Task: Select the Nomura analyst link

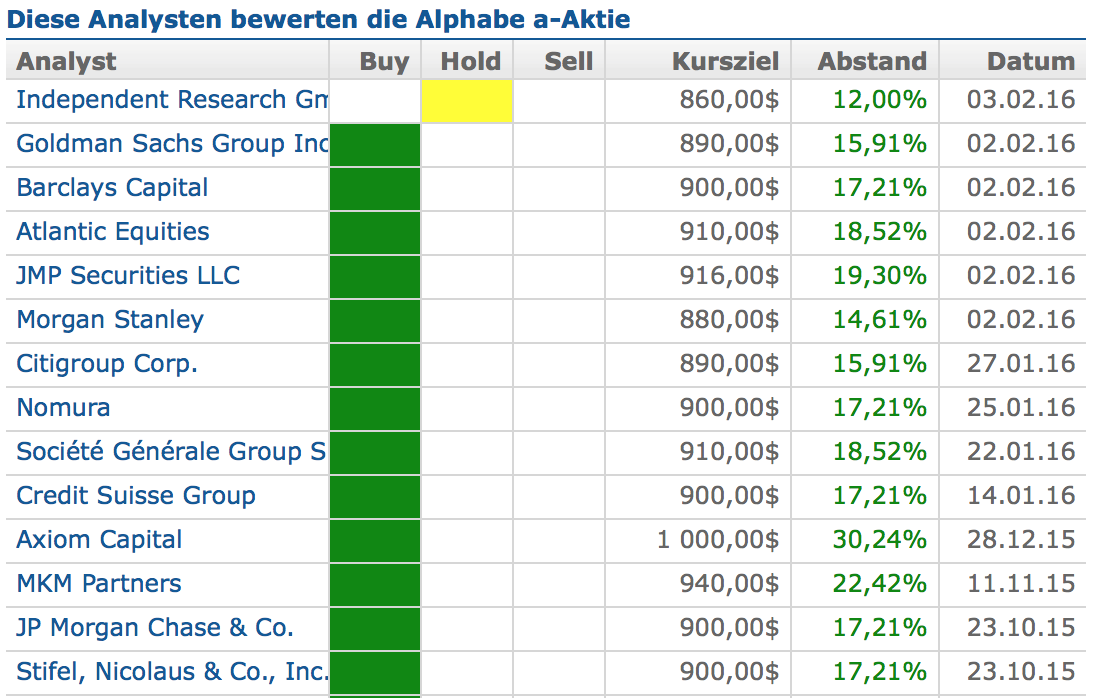Action: coord(64,408)
